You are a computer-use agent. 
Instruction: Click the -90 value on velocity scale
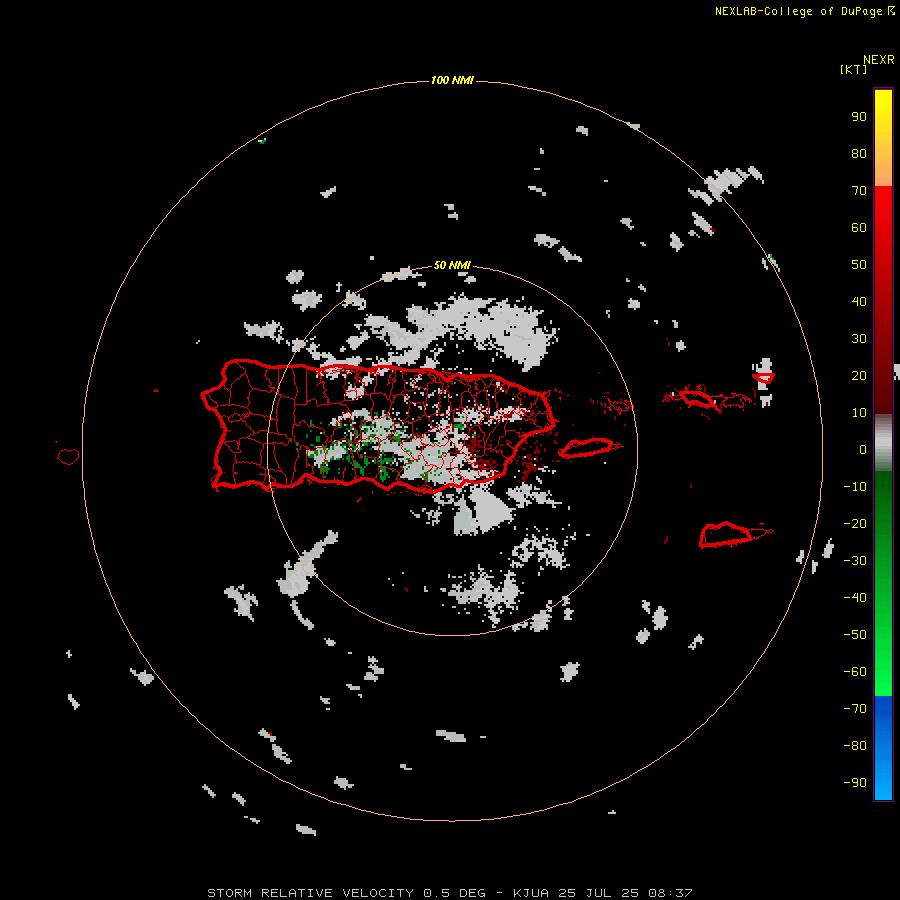[855, 783]
